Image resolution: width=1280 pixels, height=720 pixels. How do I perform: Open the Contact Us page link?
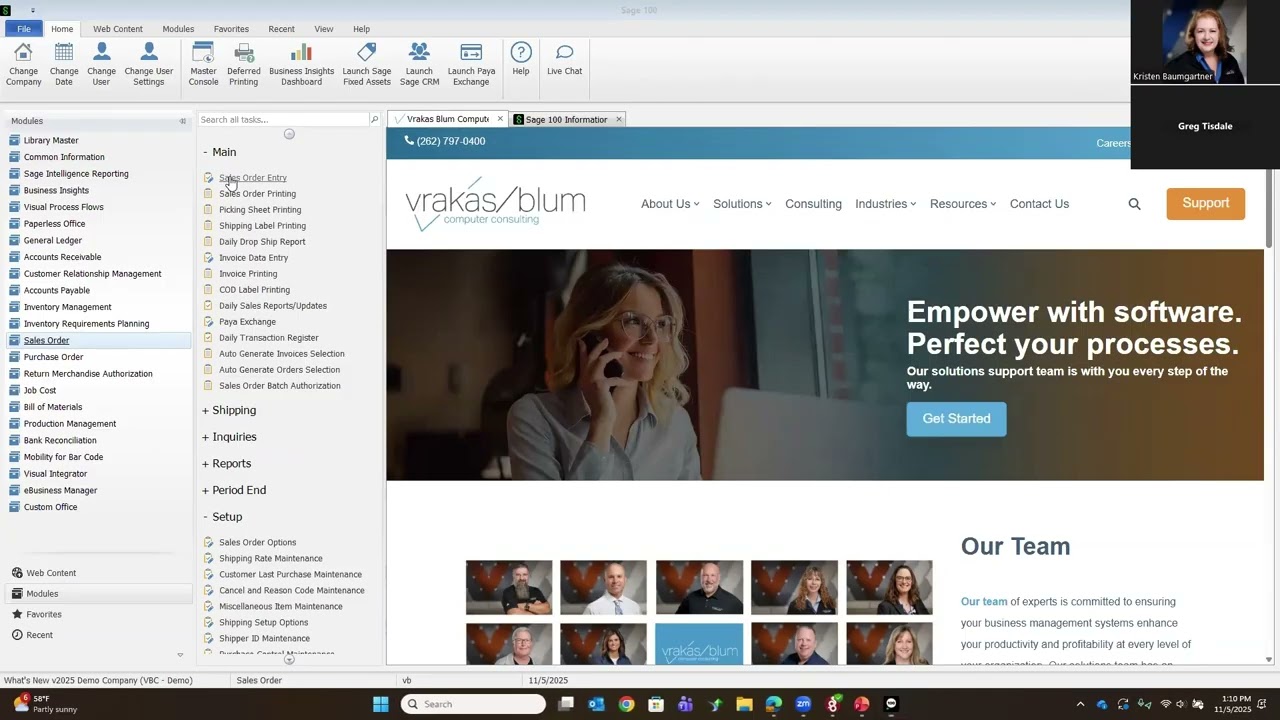[1039, 204]
